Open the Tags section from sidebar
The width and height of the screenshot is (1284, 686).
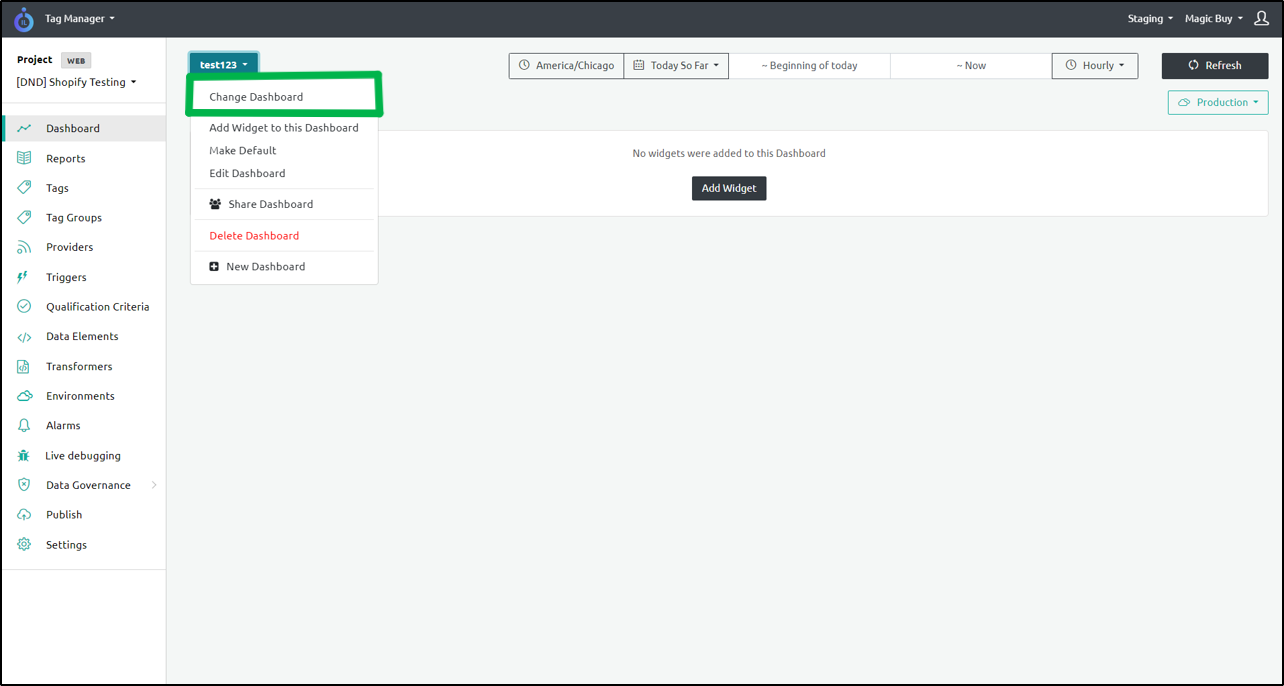click(x=62, y=187)
